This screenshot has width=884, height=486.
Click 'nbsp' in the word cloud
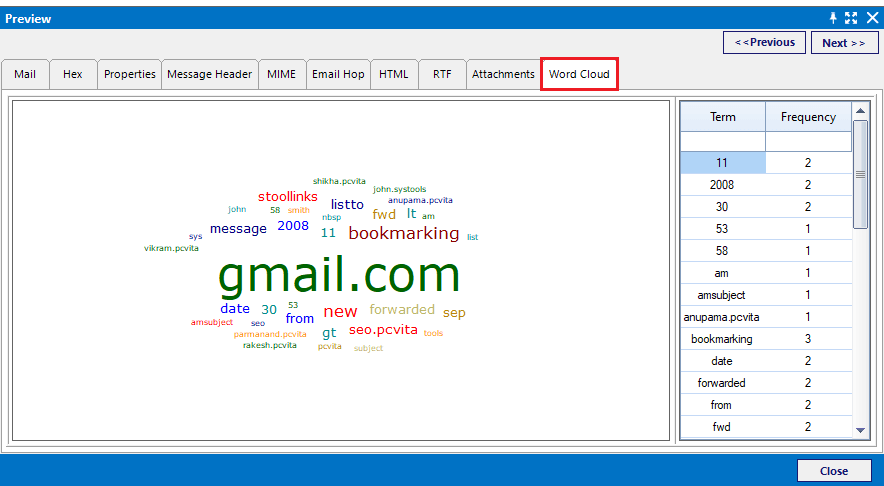click(x=332, y=218)
